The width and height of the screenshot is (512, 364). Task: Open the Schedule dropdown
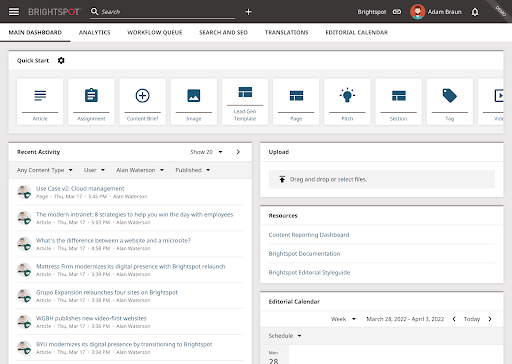(285, 336)
